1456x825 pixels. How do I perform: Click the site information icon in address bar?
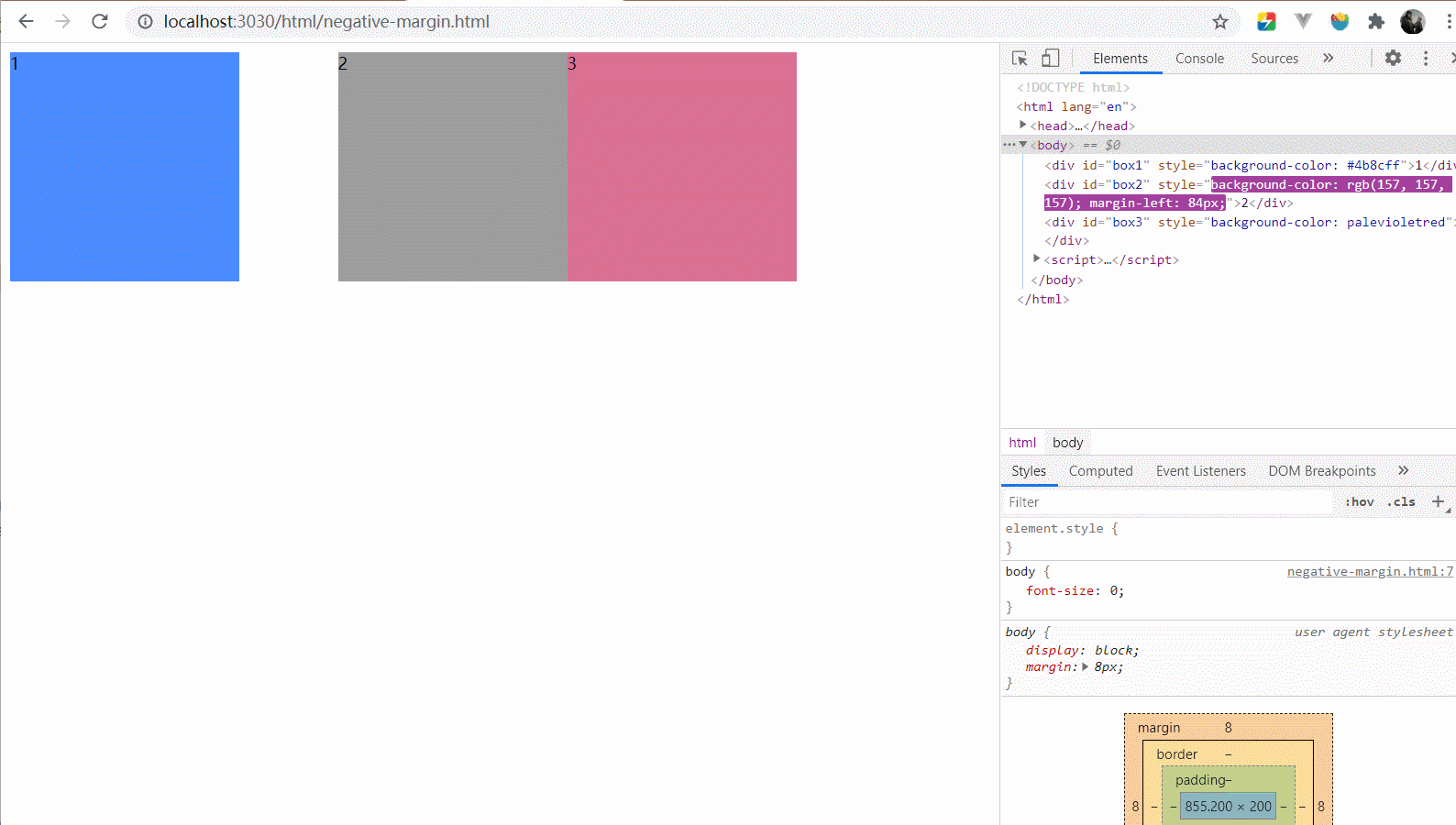(x=145, y=21)
